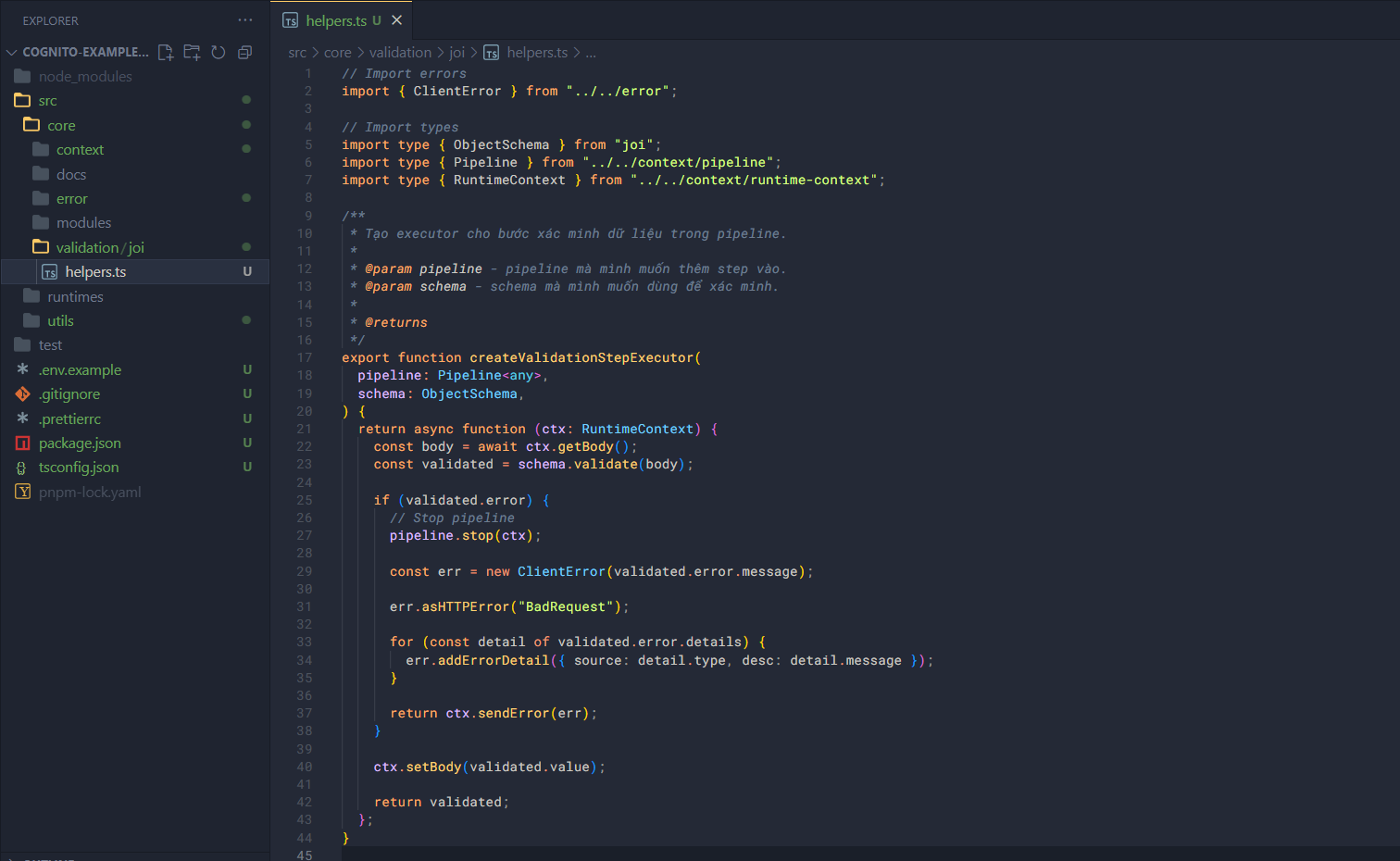Image resolution: width=1400 pixels, height=861 pixels.
Task: Collapse all folders in Explorer
Action: pyautogui.click(x=244, y=53)
